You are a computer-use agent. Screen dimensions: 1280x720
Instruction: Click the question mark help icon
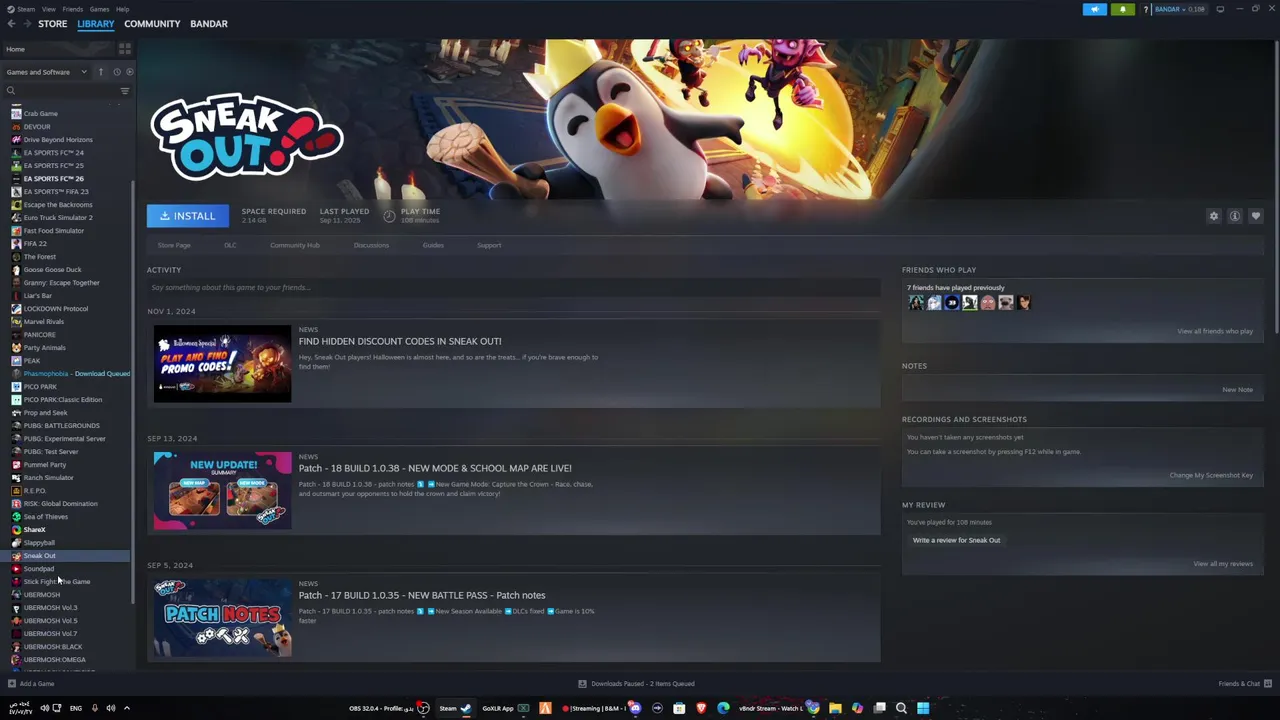click(x=1145, y=10)
